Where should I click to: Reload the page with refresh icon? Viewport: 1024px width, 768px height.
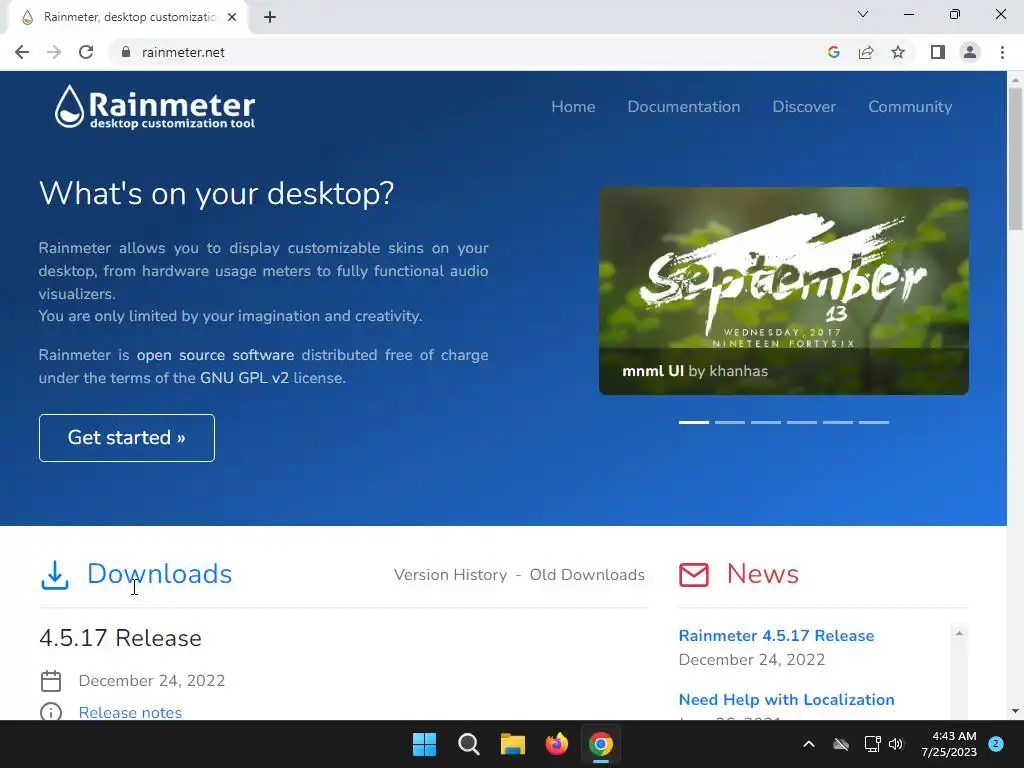(86, 52)
